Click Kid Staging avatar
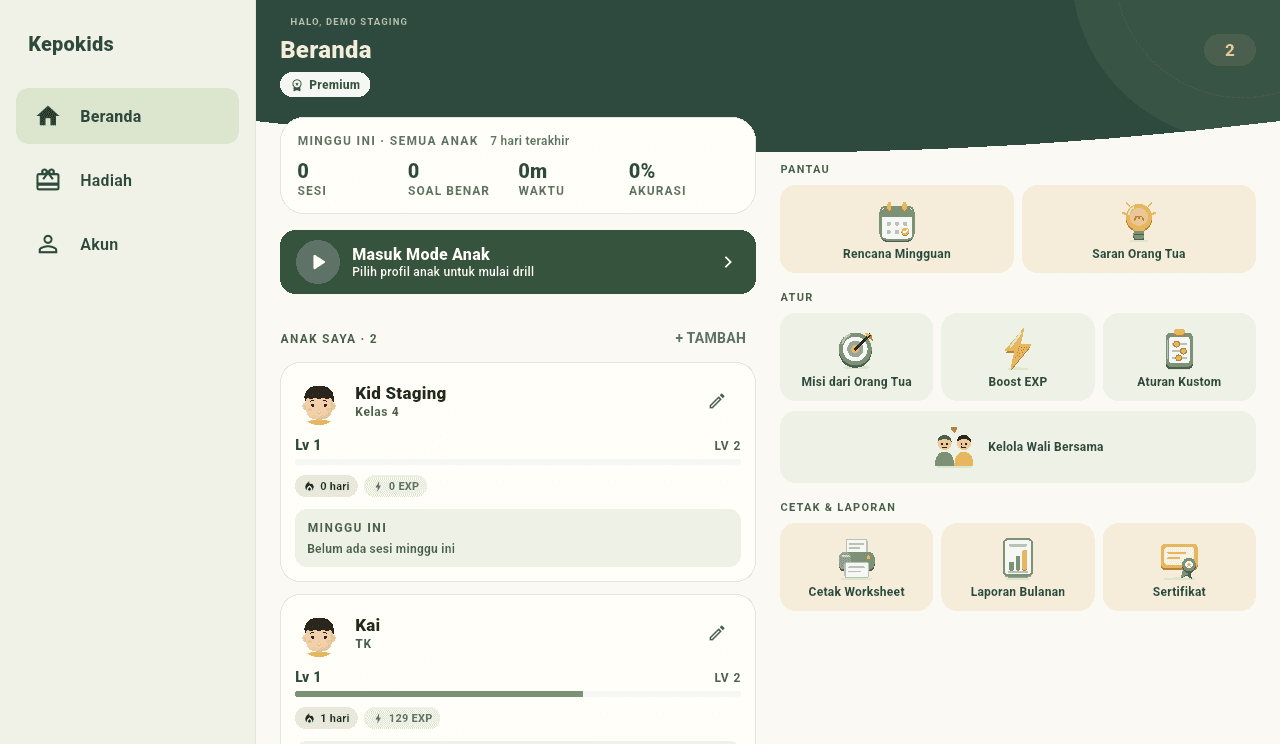The height and width of the screenshot is (744, 1280). tap(319, 405)
